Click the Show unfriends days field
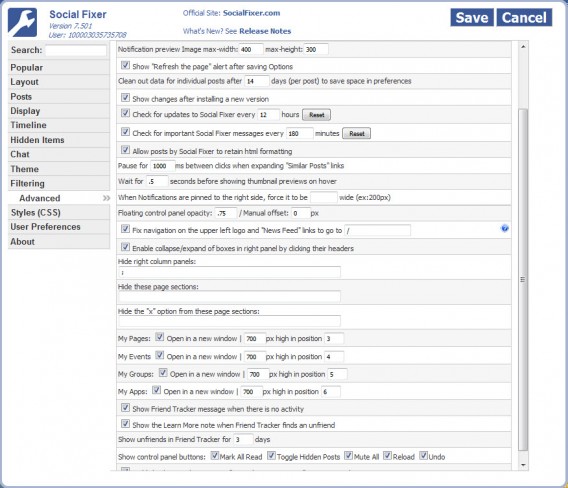 243,439
